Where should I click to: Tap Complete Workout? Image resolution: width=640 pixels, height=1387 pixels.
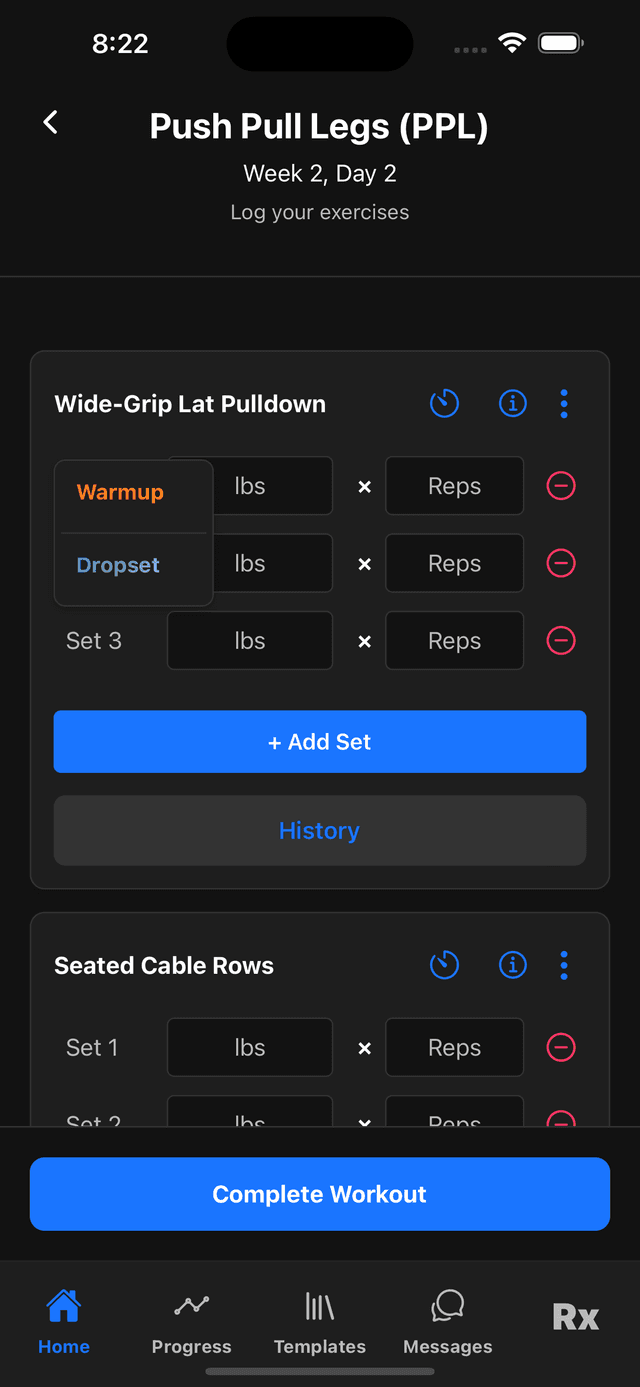point(319,1194)
